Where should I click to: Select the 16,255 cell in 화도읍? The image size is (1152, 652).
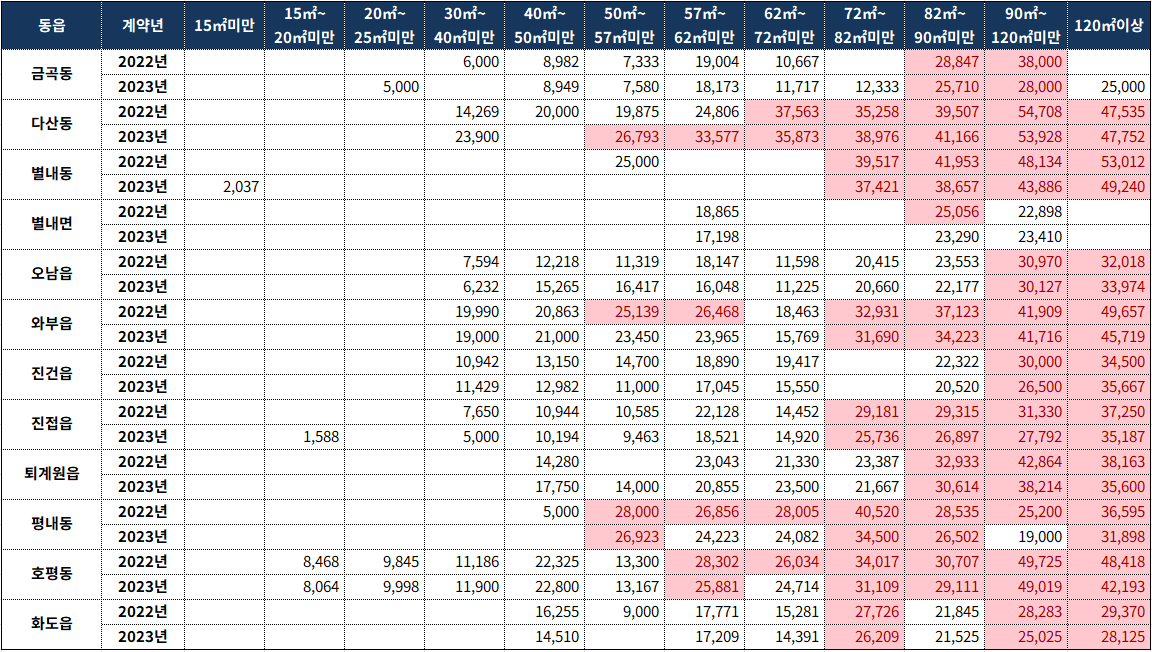(x=544, y=612)
